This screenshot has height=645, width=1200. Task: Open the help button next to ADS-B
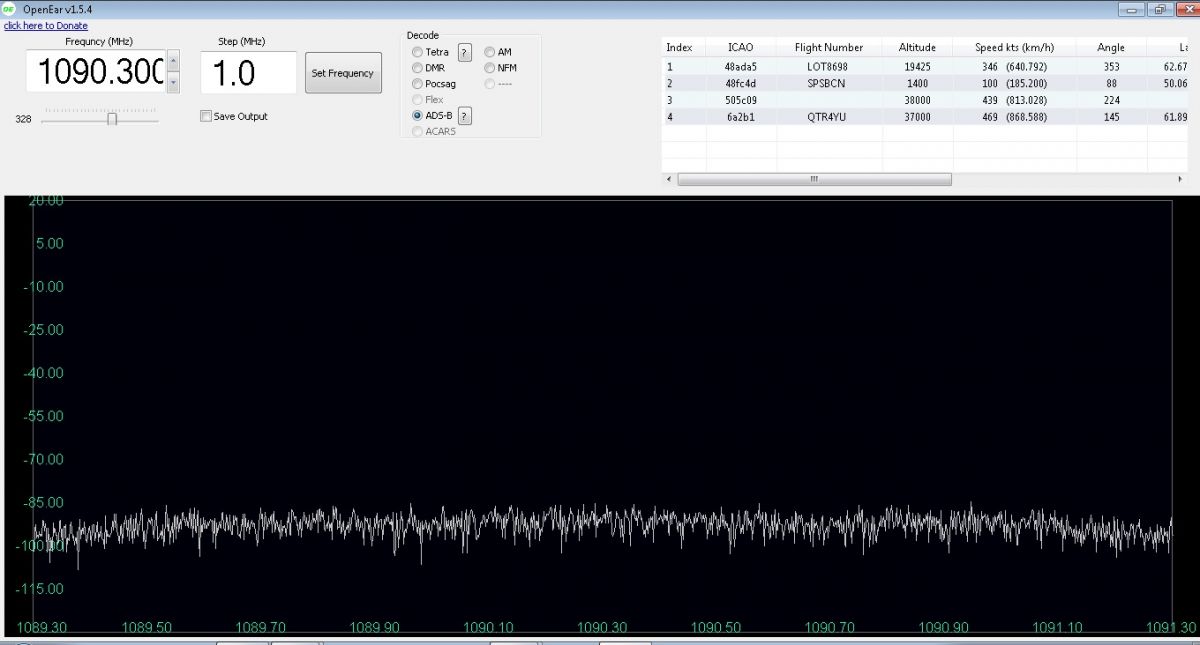464,116
